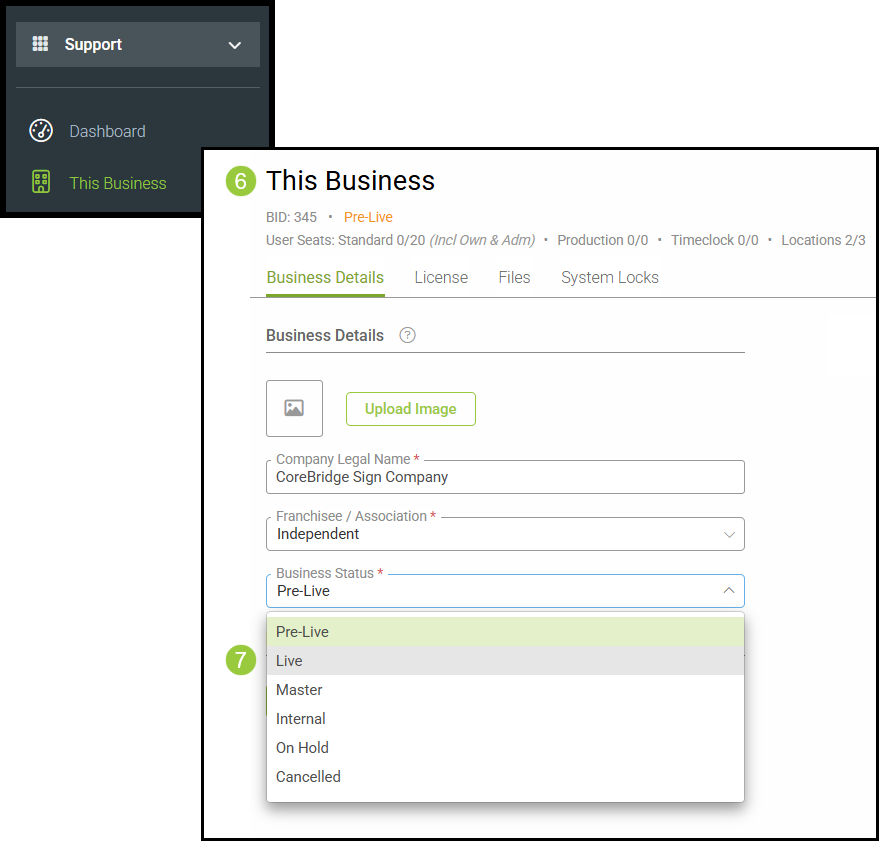Viewport: 879px width, 841px height.
Task: Switch to the License tab
Action: click(441, 278)
